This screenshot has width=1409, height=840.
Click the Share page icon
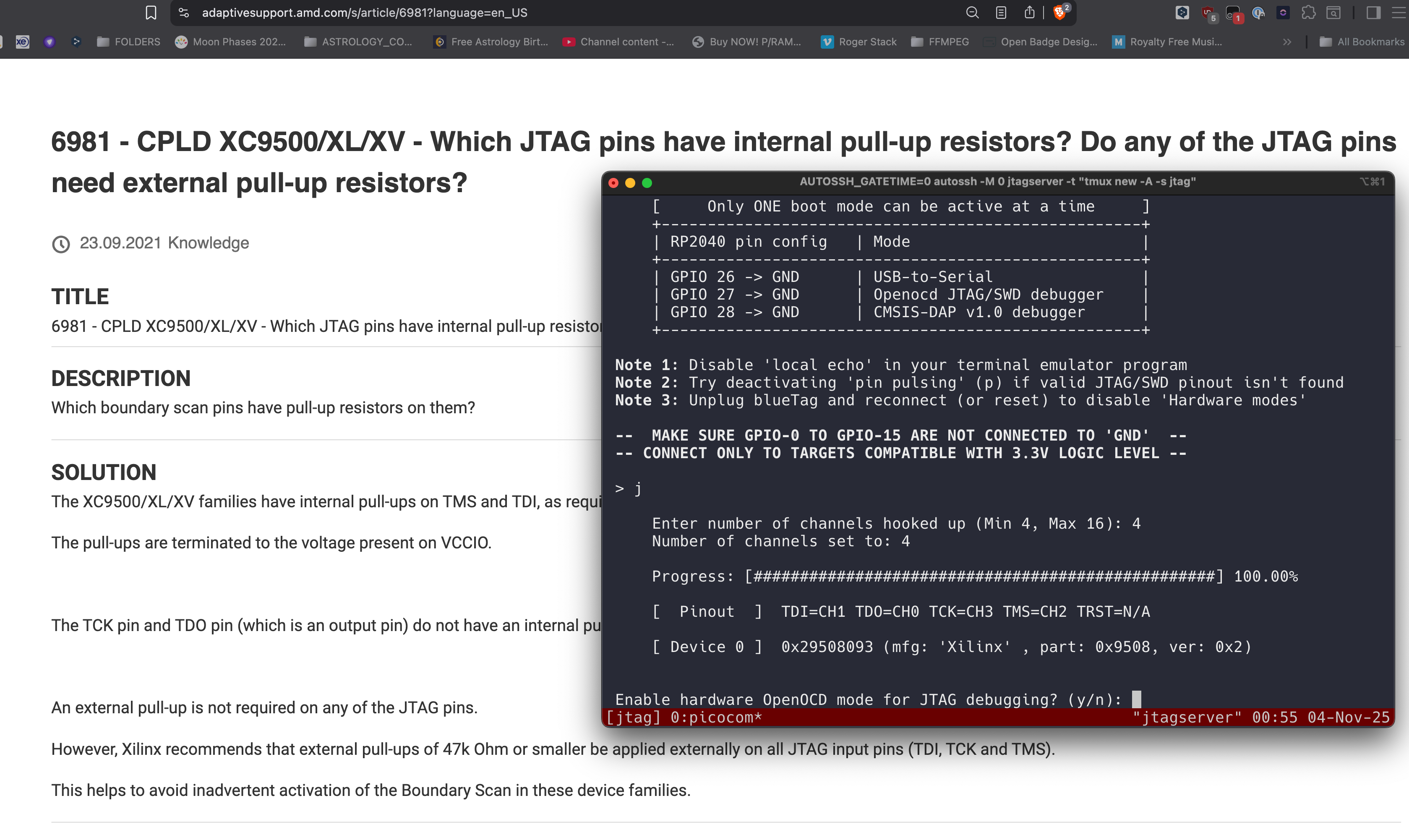pos(1029,13)
